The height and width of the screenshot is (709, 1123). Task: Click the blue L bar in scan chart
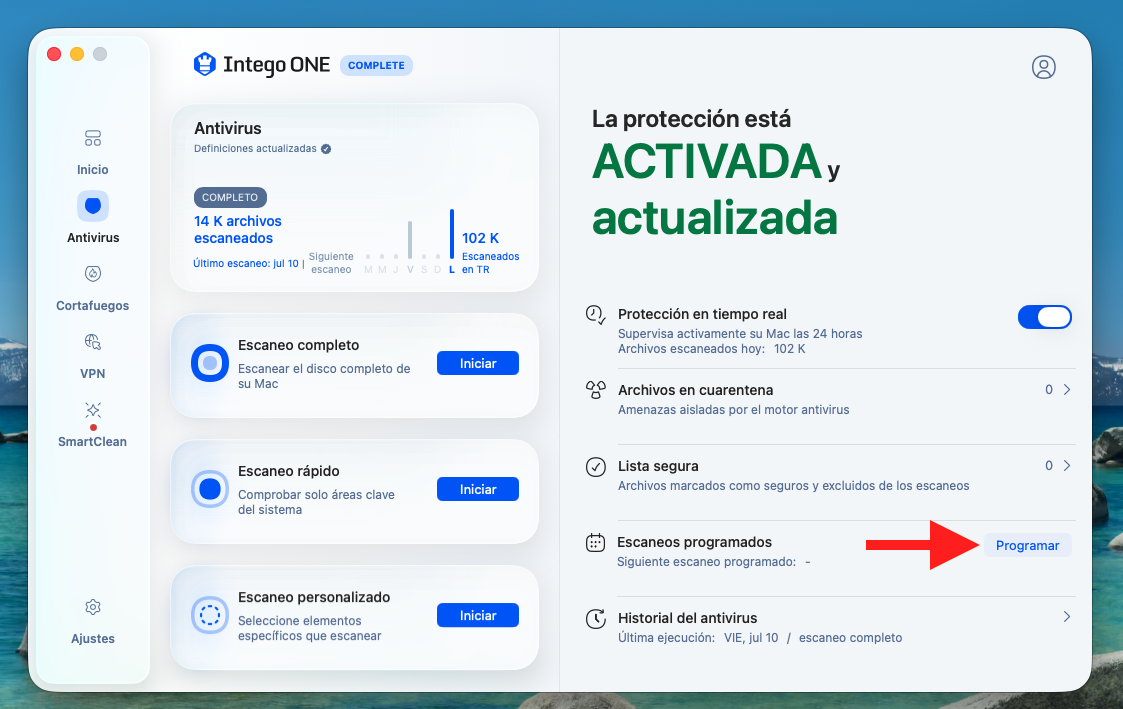click(x=452, y=234)
